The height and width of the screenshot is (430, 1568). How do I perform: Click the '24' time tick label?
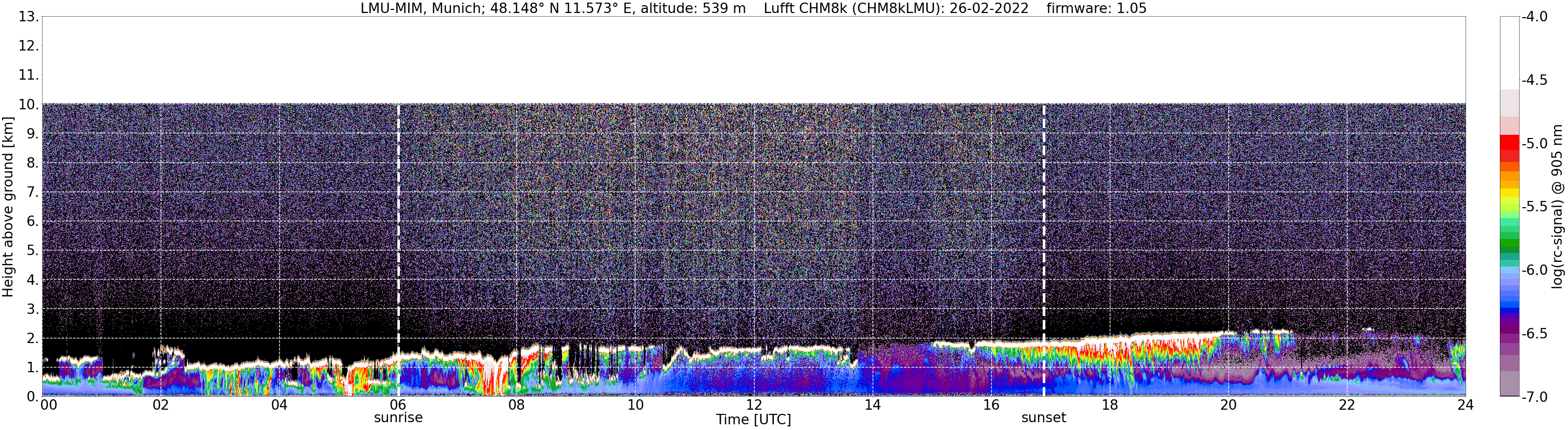[1465, 405]
